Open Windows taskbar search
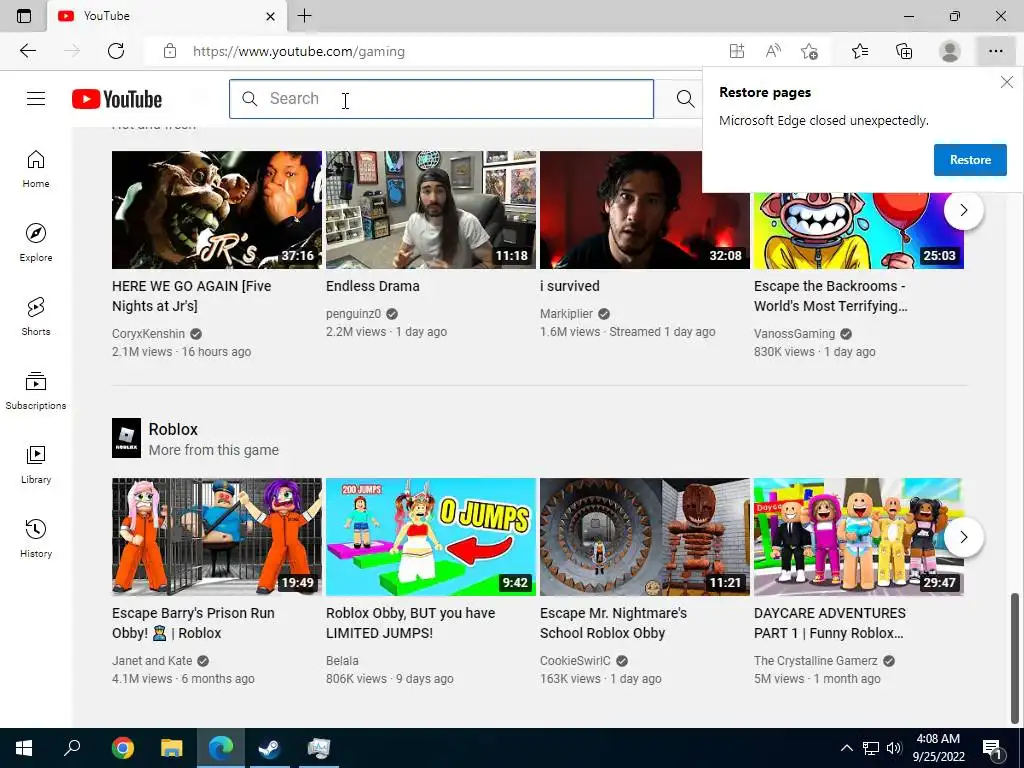1024x768 pixels. pos(72,748)
